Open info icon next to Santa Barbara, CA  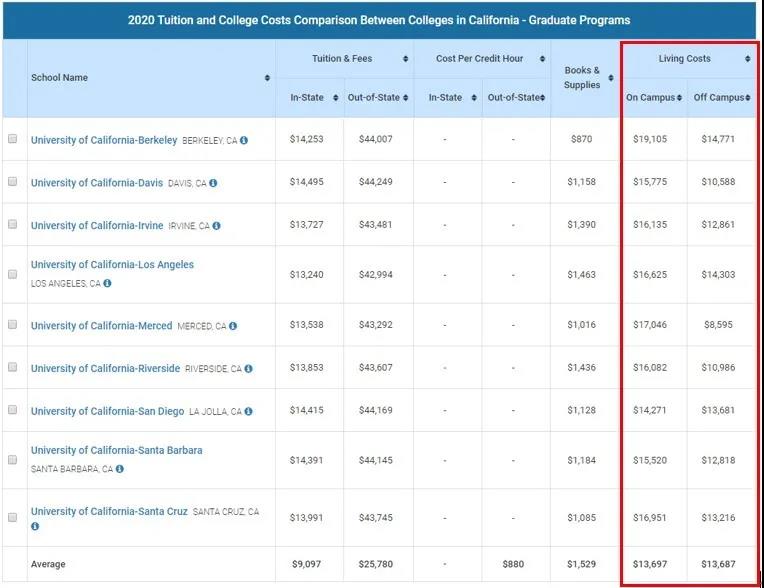pyautogui.click(x=119, y=469)
